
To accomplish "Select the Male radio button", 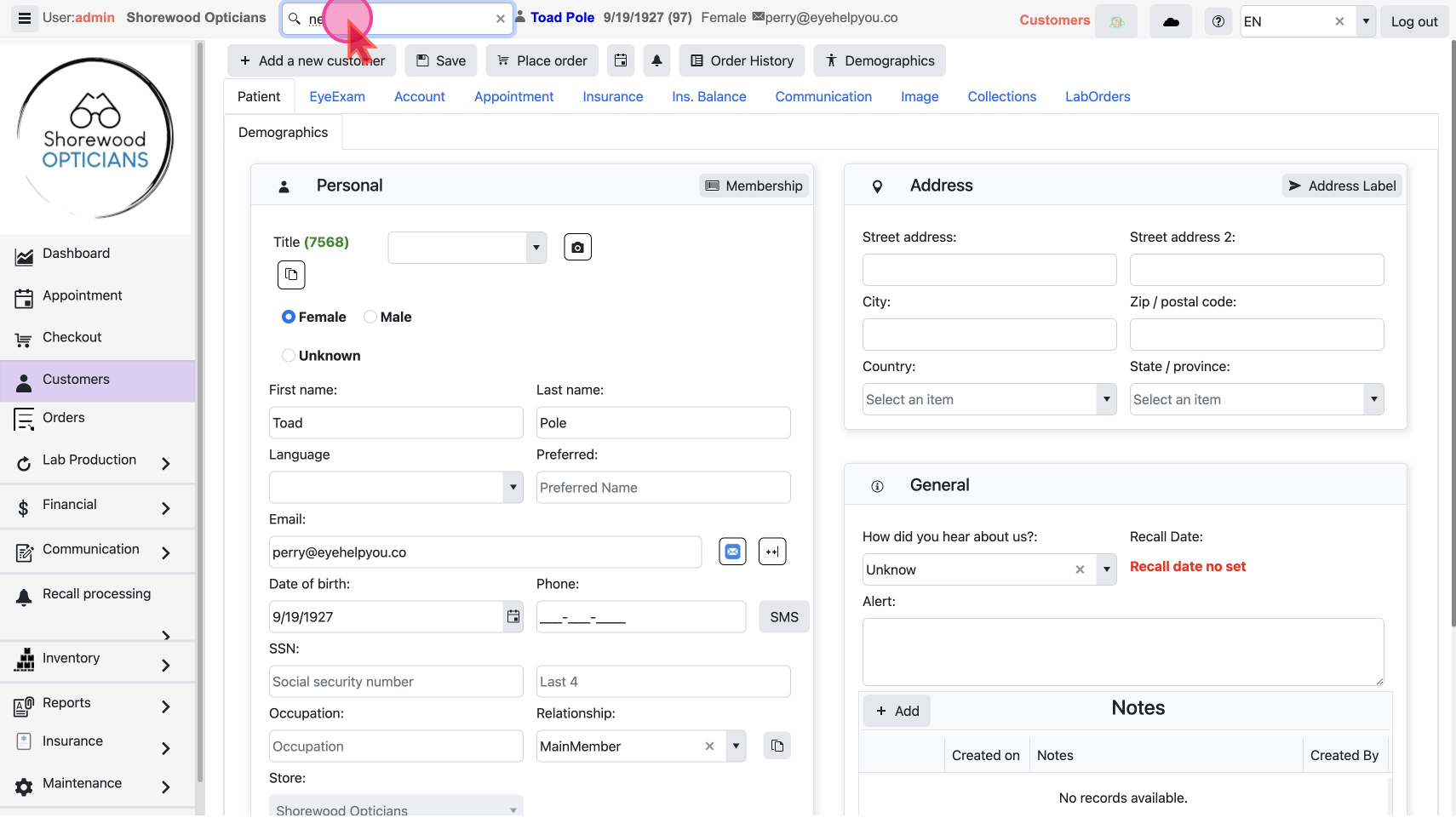I will (370, 317).
